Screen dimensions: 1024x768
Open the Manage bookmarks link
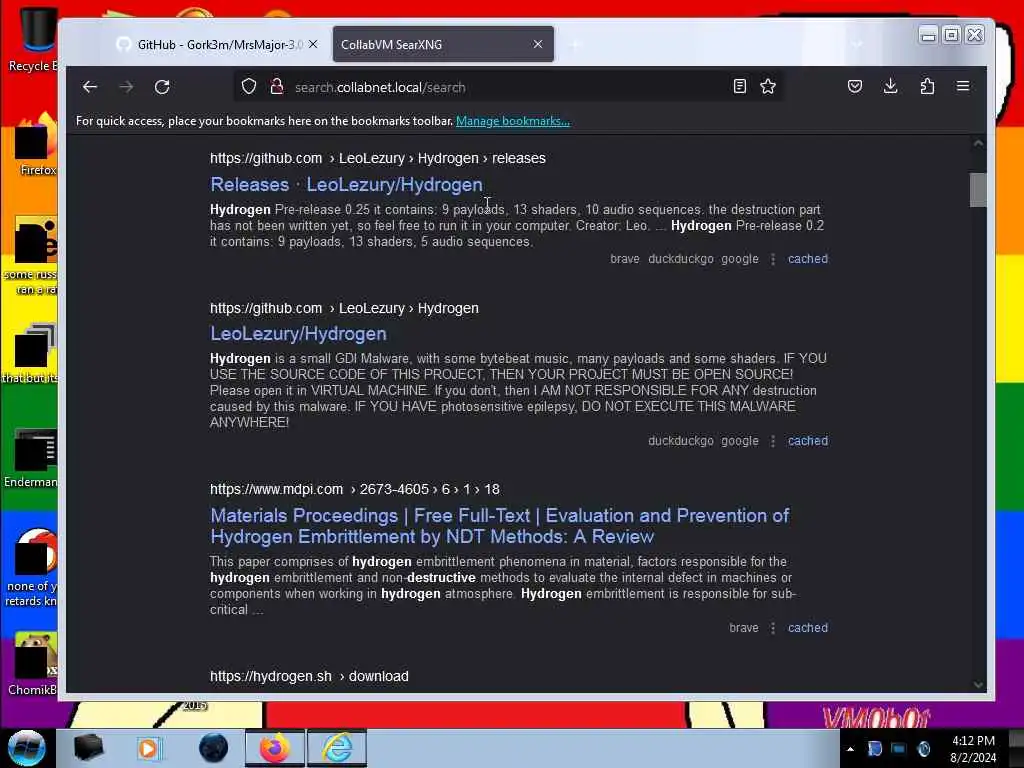(x=513, y=121)
